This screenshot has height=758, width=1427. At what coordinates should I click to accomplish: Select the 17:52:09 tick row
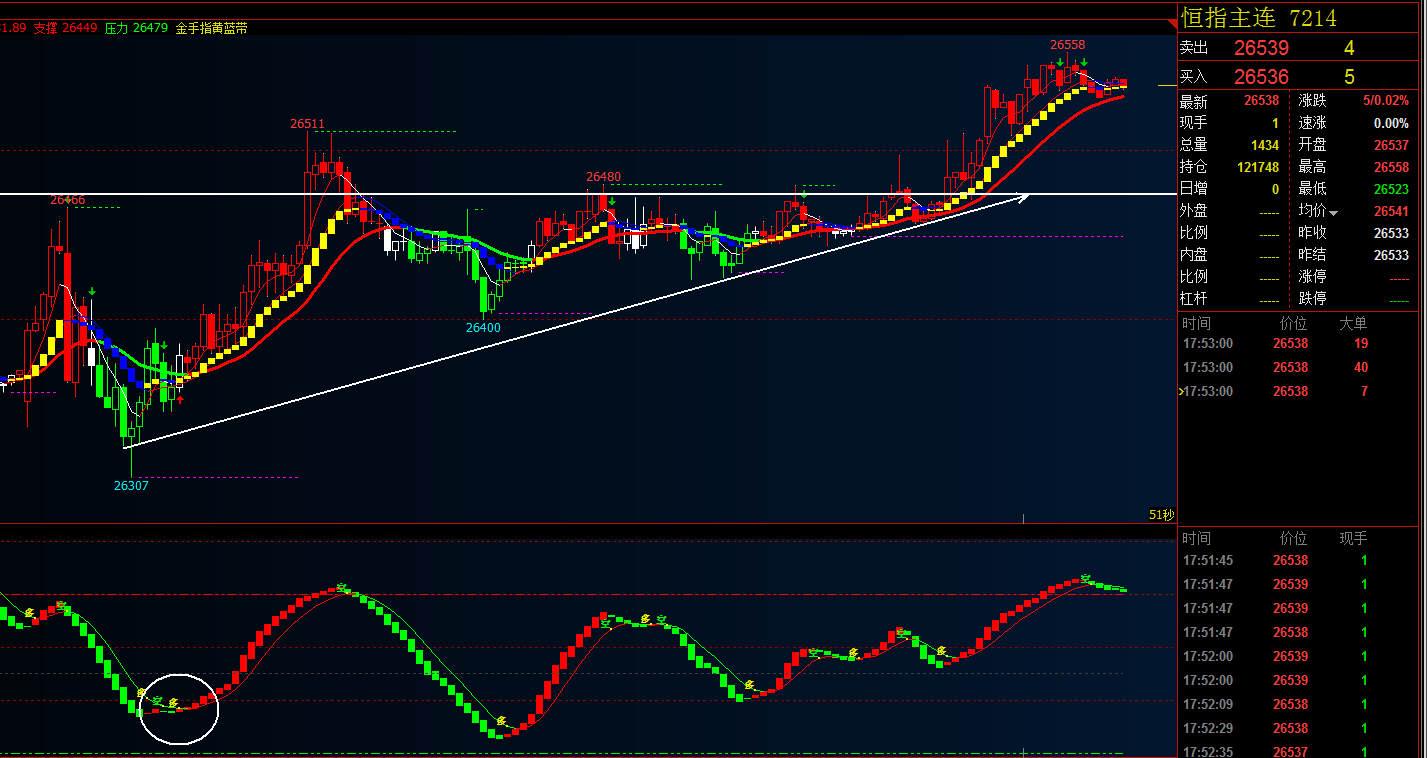coord(1298,704)
